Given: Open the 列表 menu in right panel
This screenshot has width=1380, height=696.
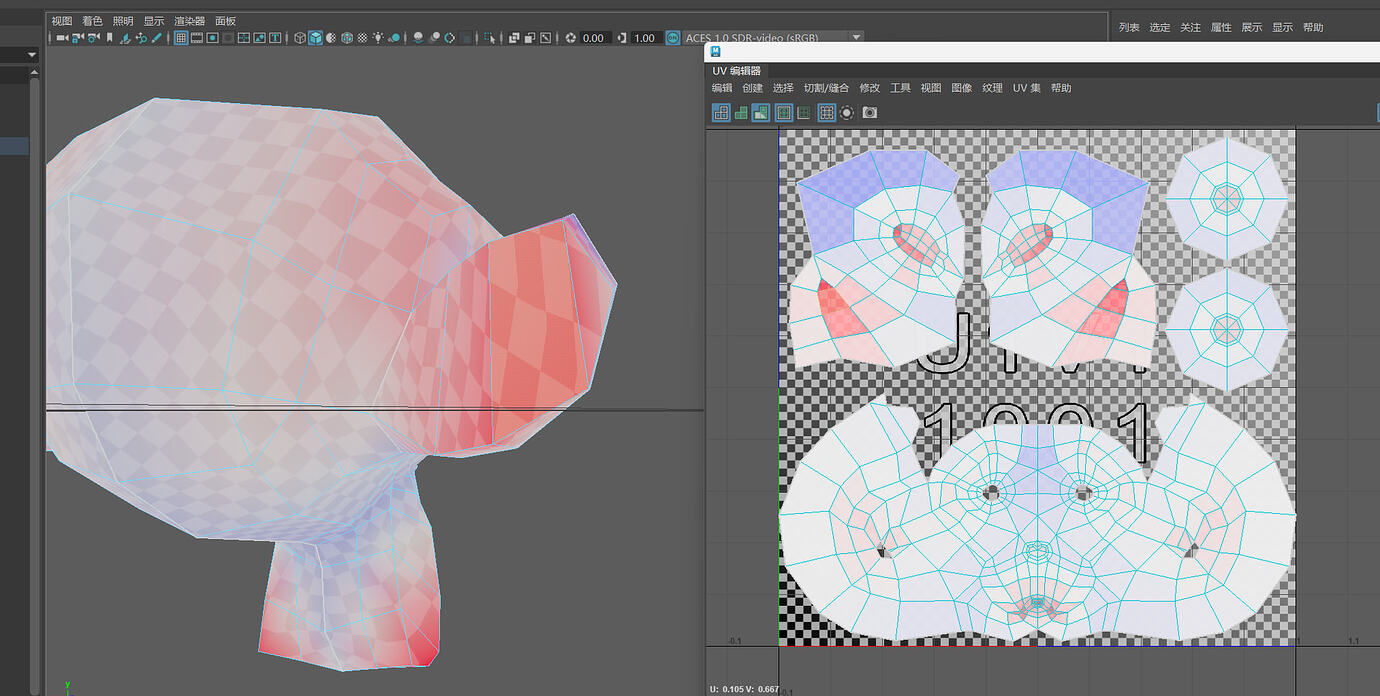Looking at the screenshot, I should click(1129, 28).
